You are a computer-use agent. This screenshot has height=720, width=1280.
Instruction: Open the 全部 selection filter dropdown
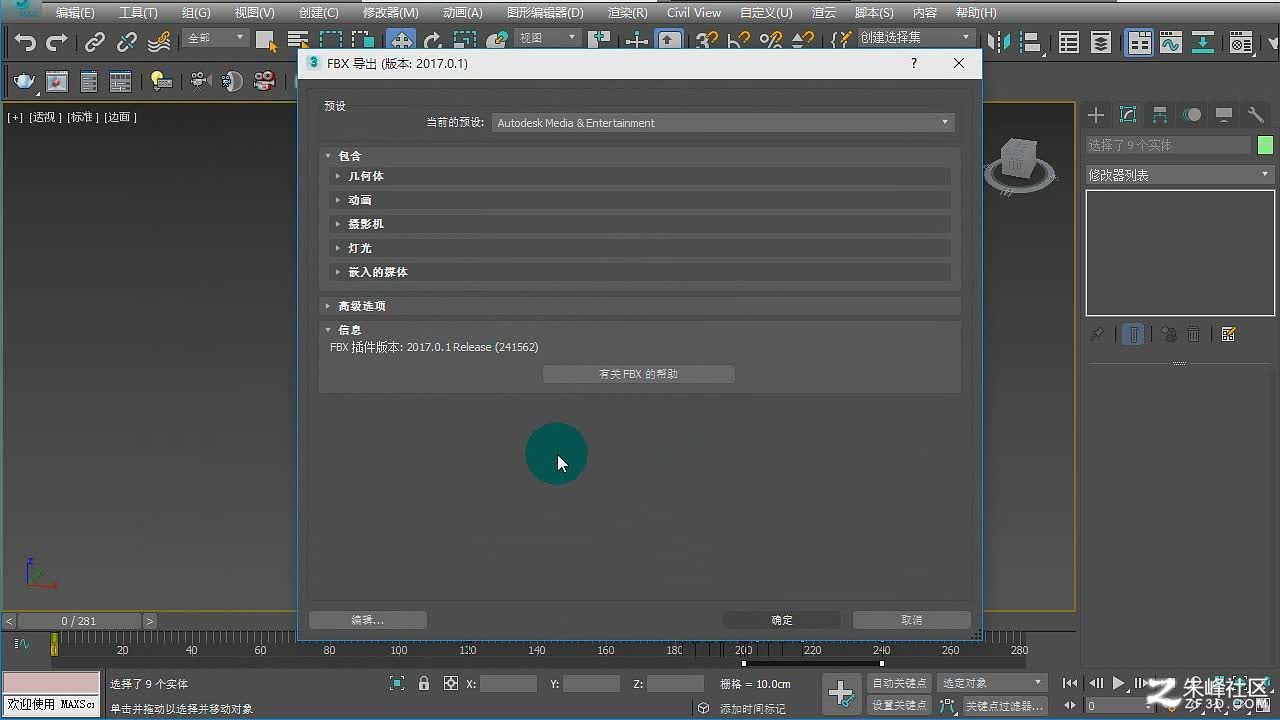pyautogui.click(x=215, y=38)
